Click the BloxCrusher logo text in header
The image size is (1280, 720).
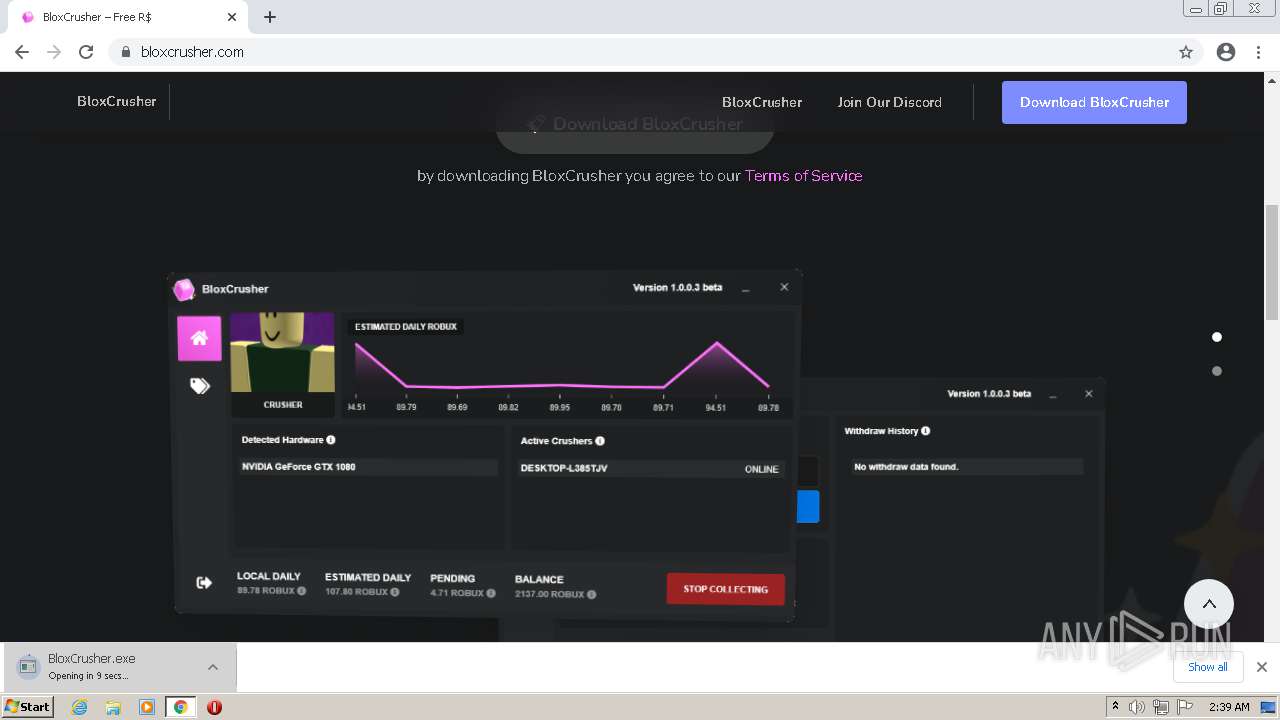(117, 101)
